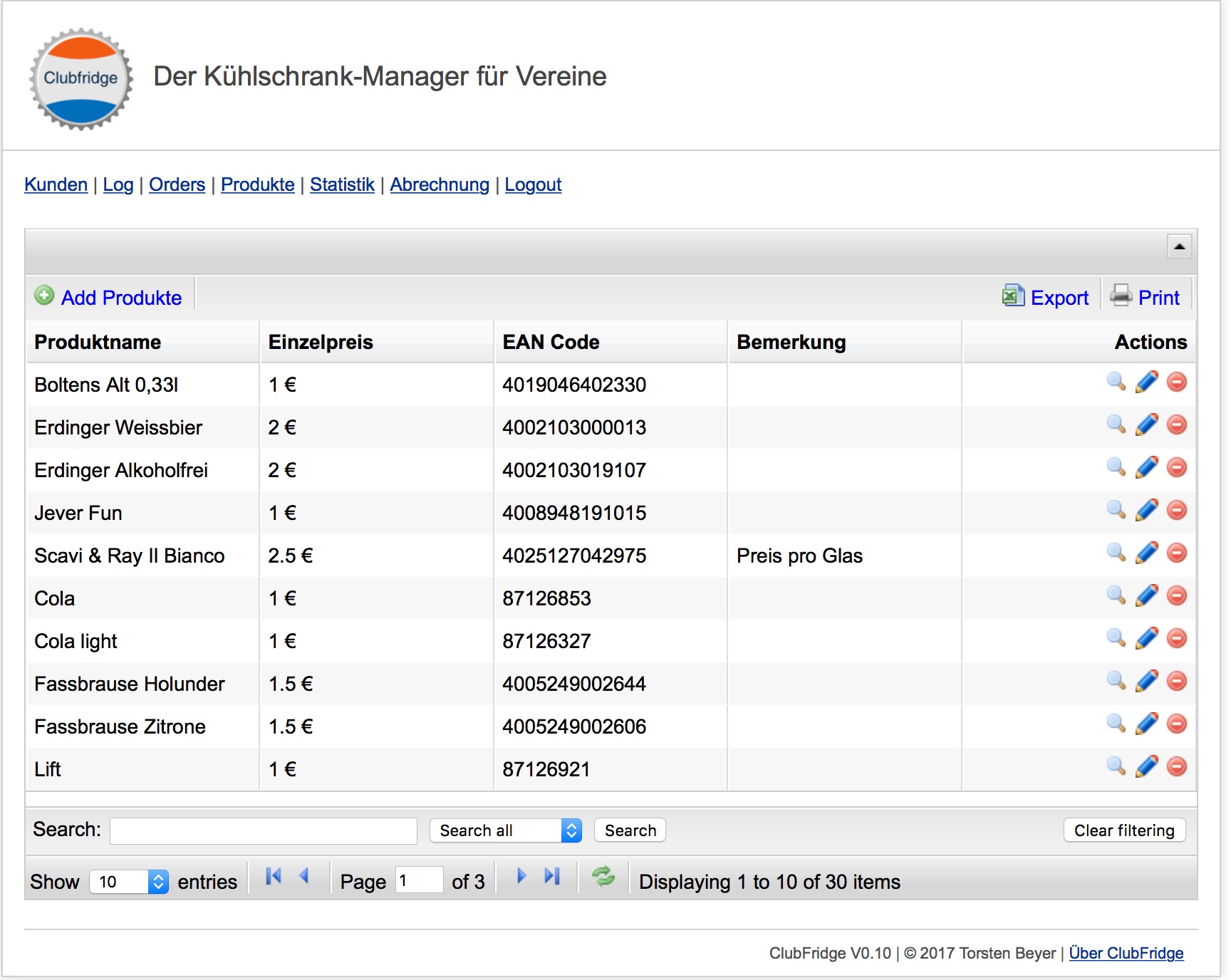Focus the Search text input field
This screenshot has width=1231, height=980.
(264, 830)
